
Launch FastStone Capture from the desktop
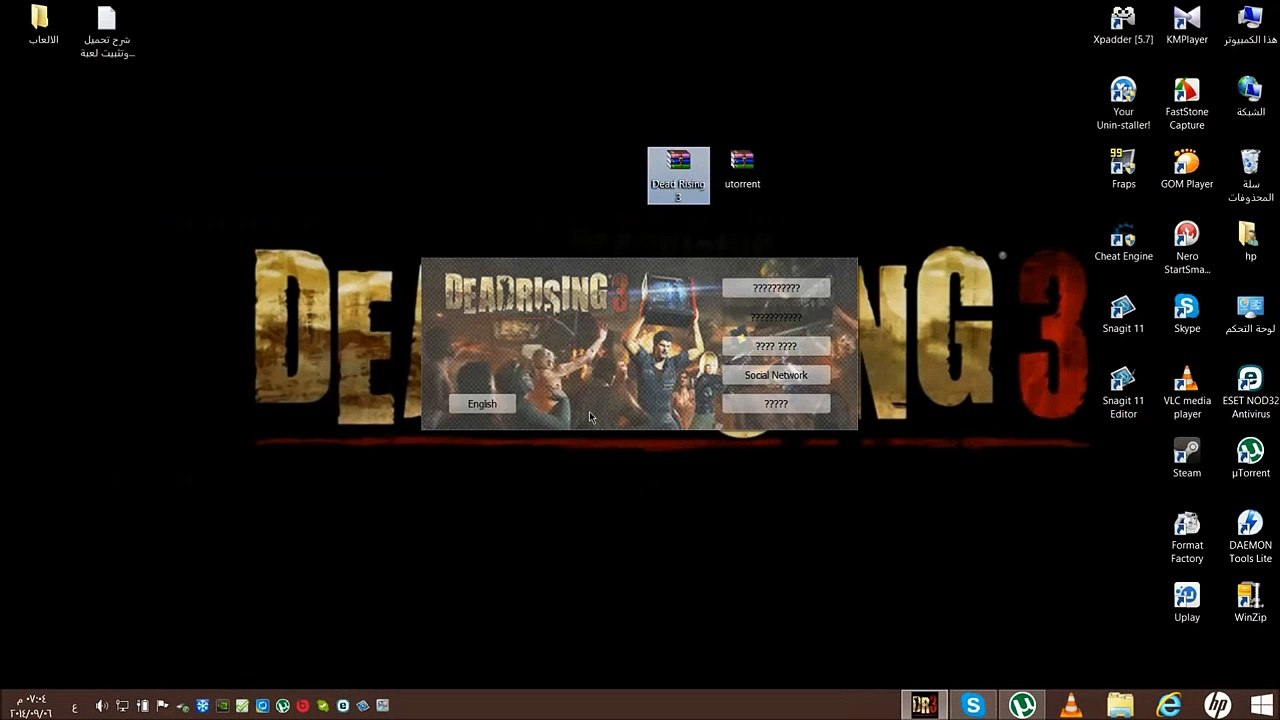(x=1187, y=104)
